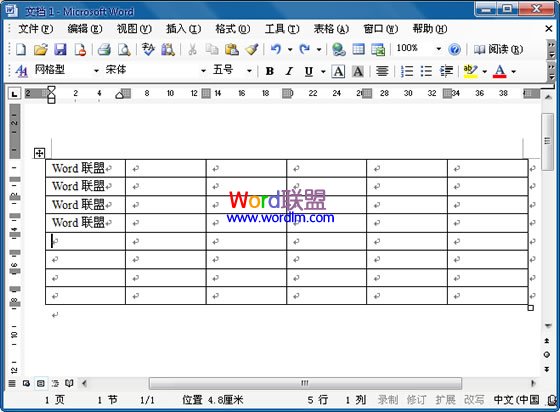Open Tables and Borders toolbar

pyautogui.click(x=358, y=49)
